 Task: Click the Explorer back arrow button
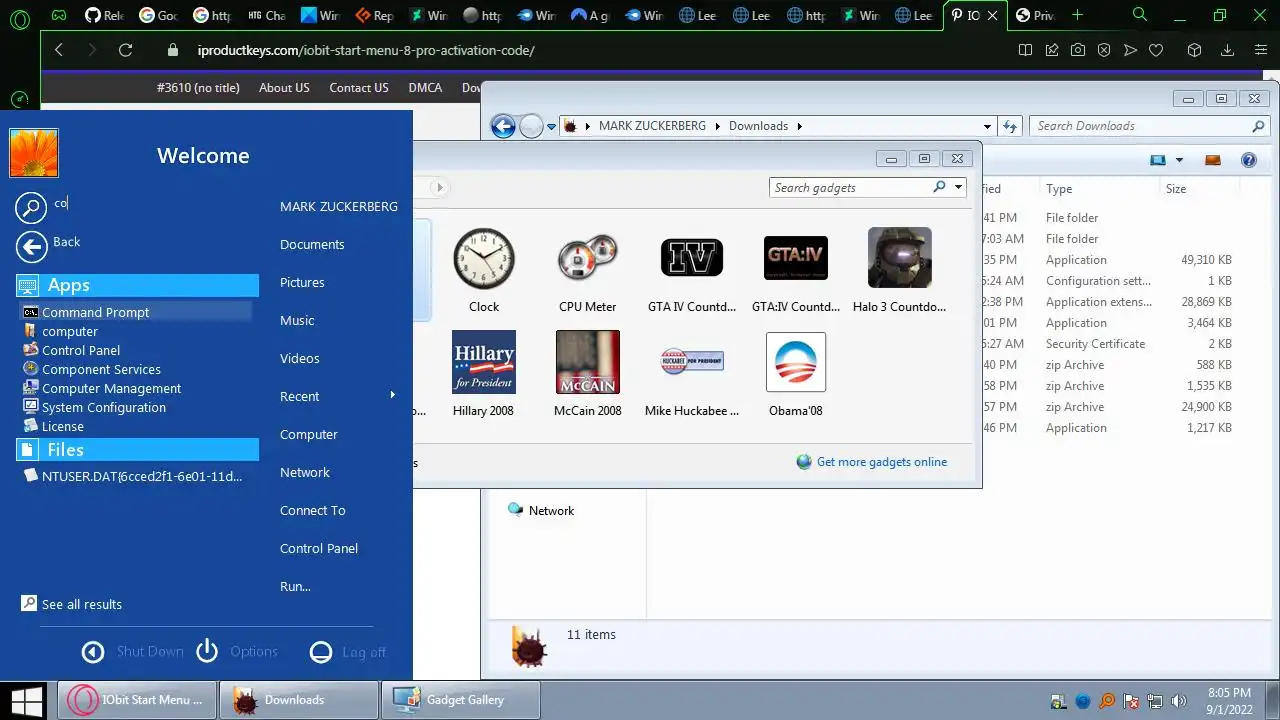point(503,126)
